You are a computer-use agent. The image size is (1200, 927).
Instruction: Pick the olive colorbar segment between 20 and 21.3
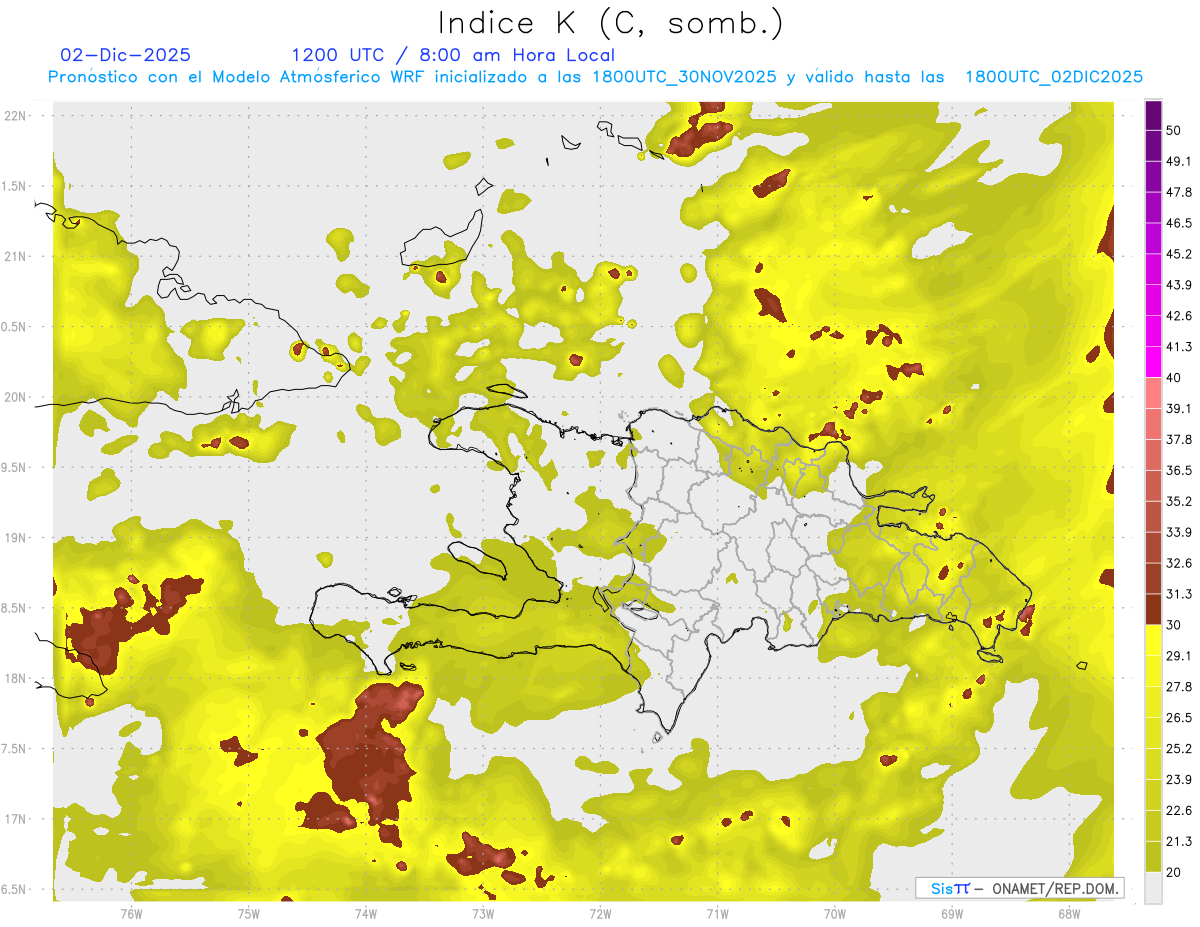[1153, 856]
